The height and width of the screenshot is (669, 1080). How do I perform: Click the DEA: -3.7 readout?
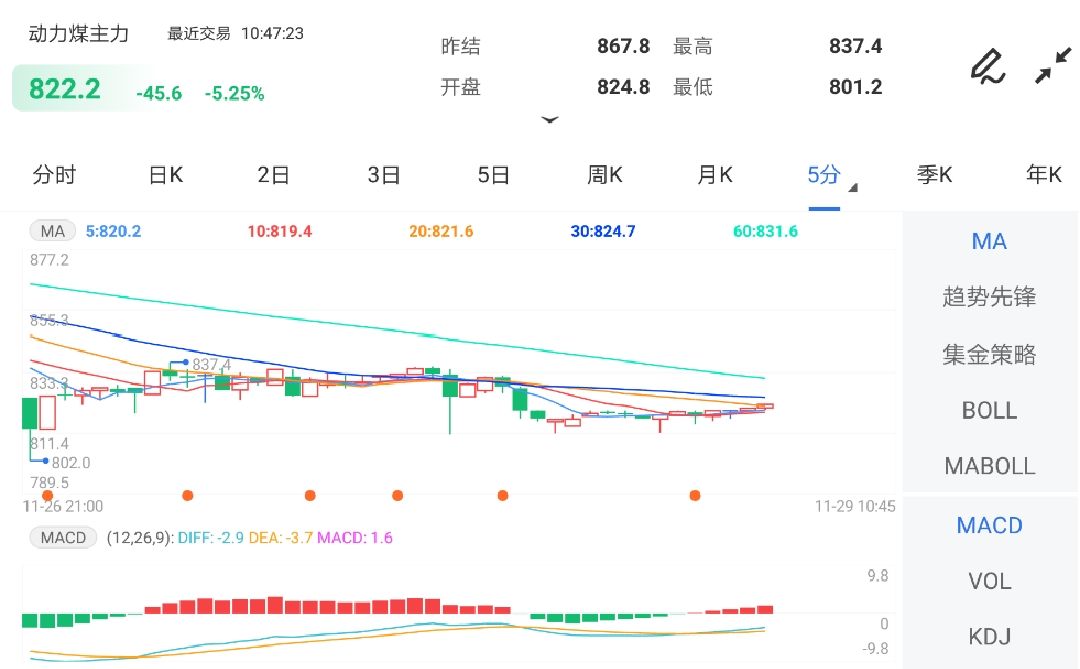[280, 538]
